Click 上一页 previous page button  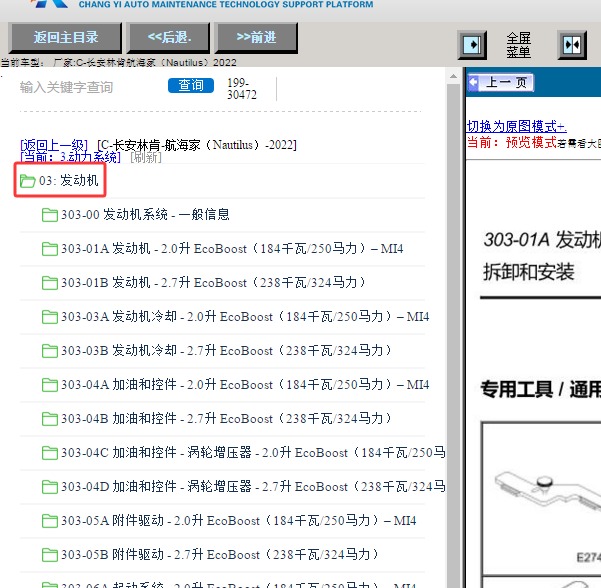[501, 82]
